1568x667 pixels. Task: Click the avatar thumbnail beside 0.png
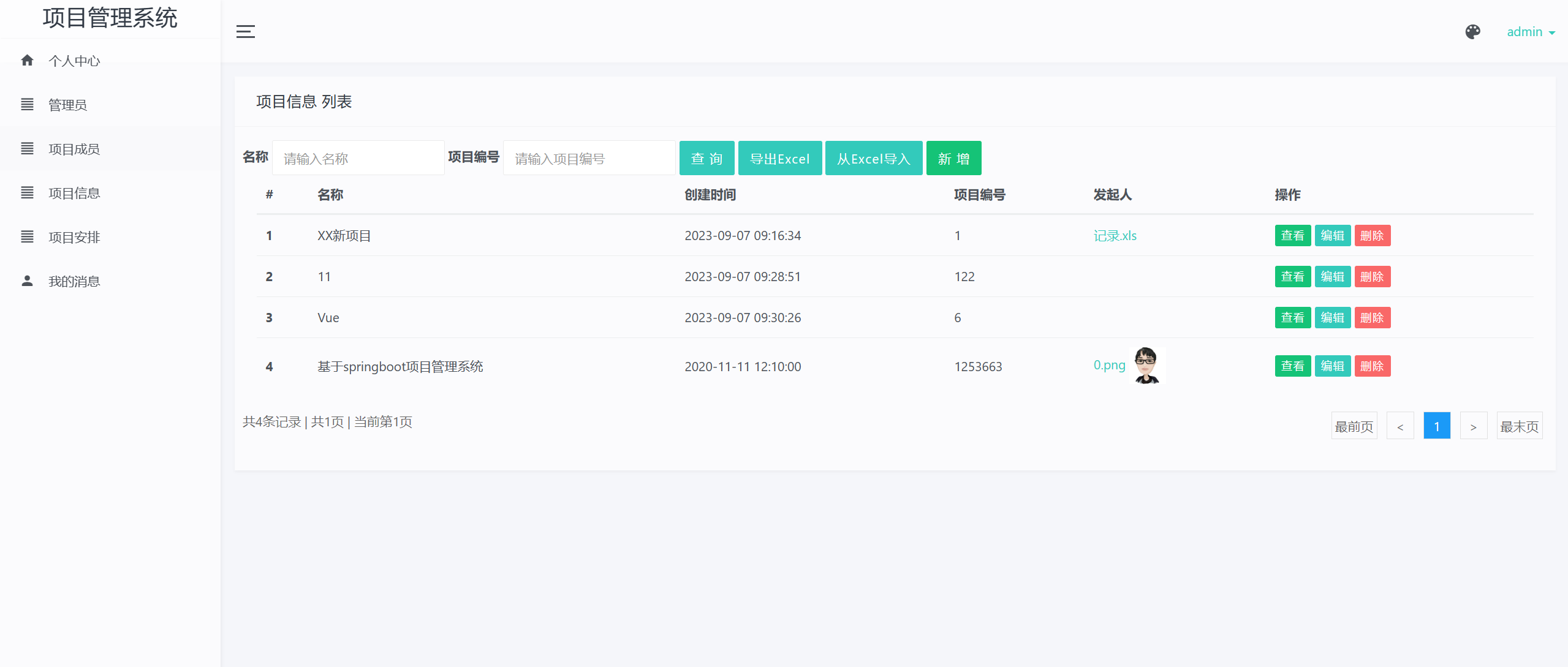click(x=1146, y=366)
